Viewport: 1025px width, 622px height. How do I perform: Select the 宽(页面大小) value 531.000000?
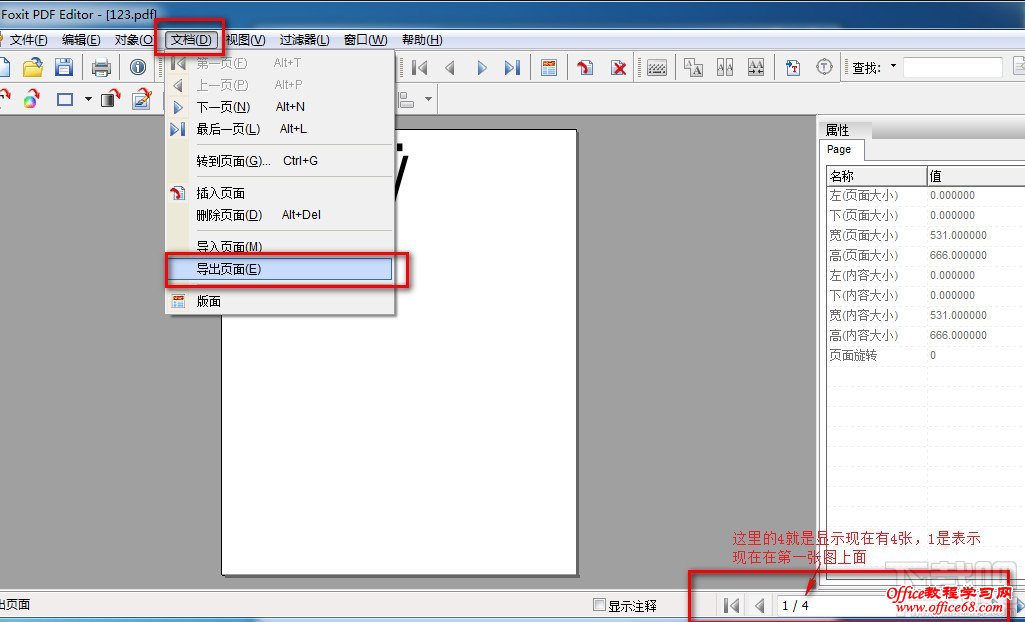click(958, 235)
